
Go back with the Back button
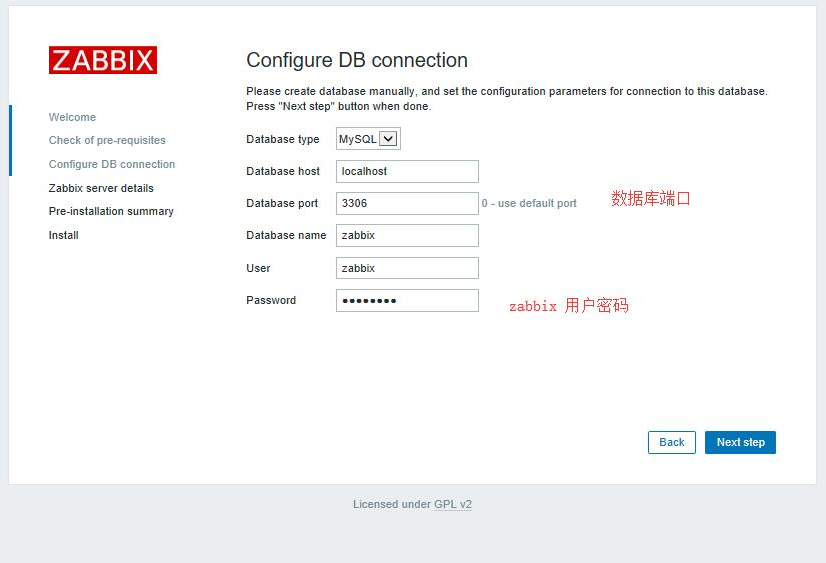tap(672, 442)
